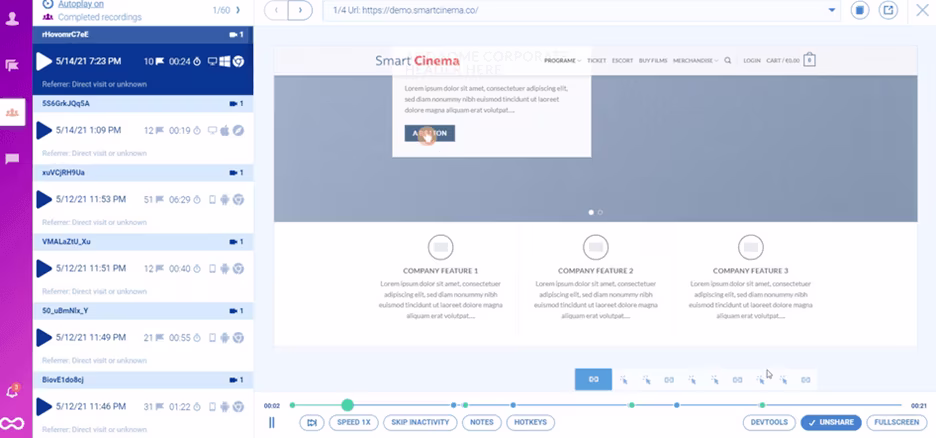Click the timeline progress handle
Viewport: 936px width, 438px height.
pyautogui.click(x=347, y=405)
